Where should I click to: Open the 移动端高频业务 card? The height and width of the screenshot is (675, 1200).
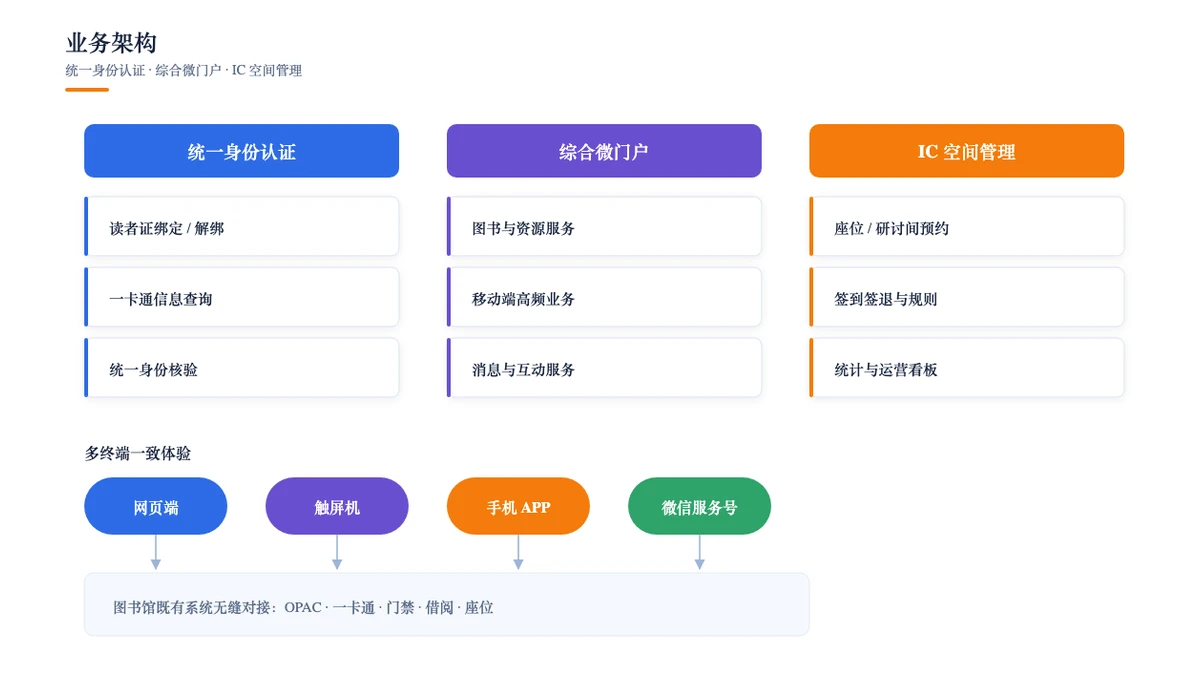click(604, 297)
